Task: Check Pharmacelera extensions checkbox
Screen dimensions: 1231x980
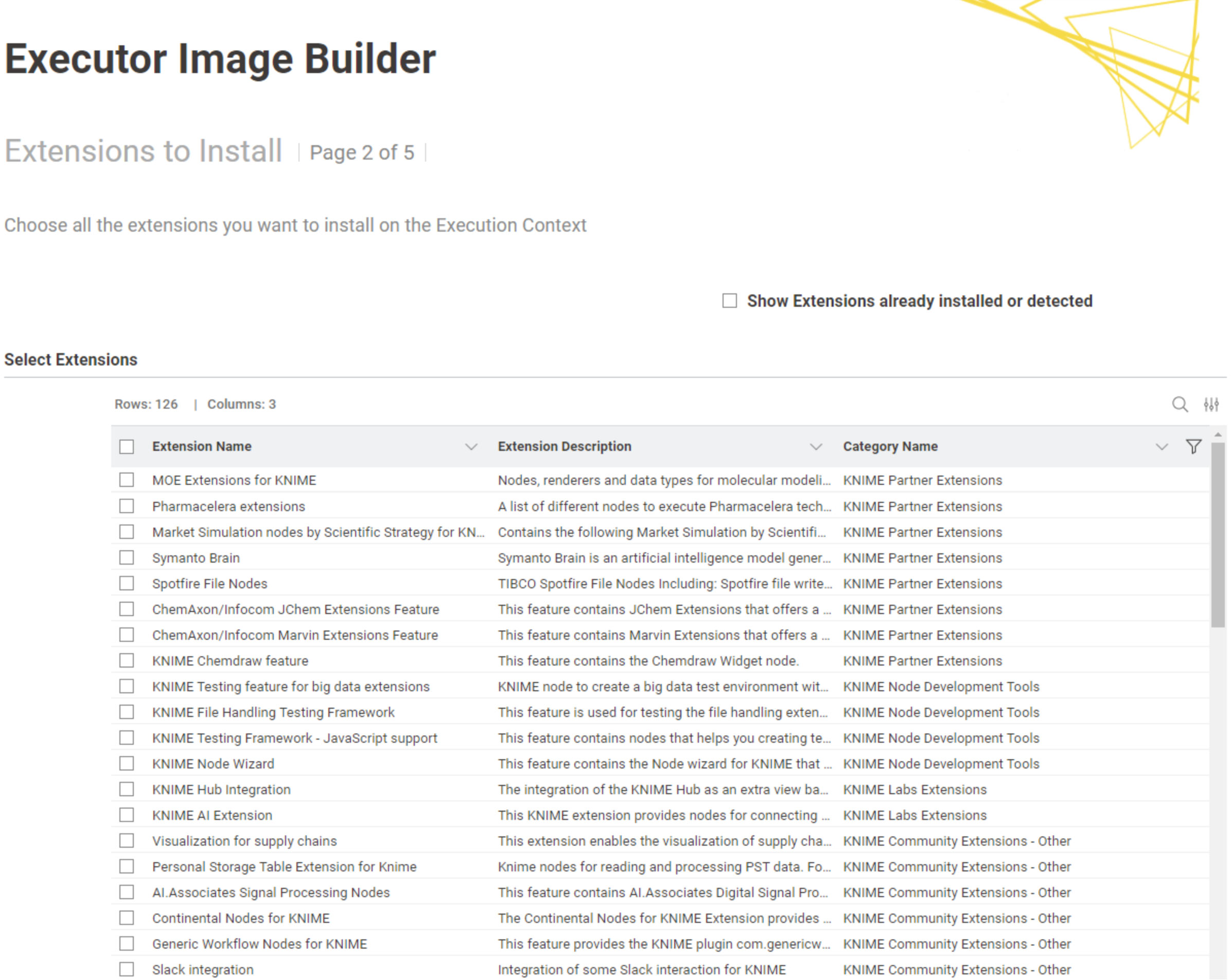Action: pos(127,506)
